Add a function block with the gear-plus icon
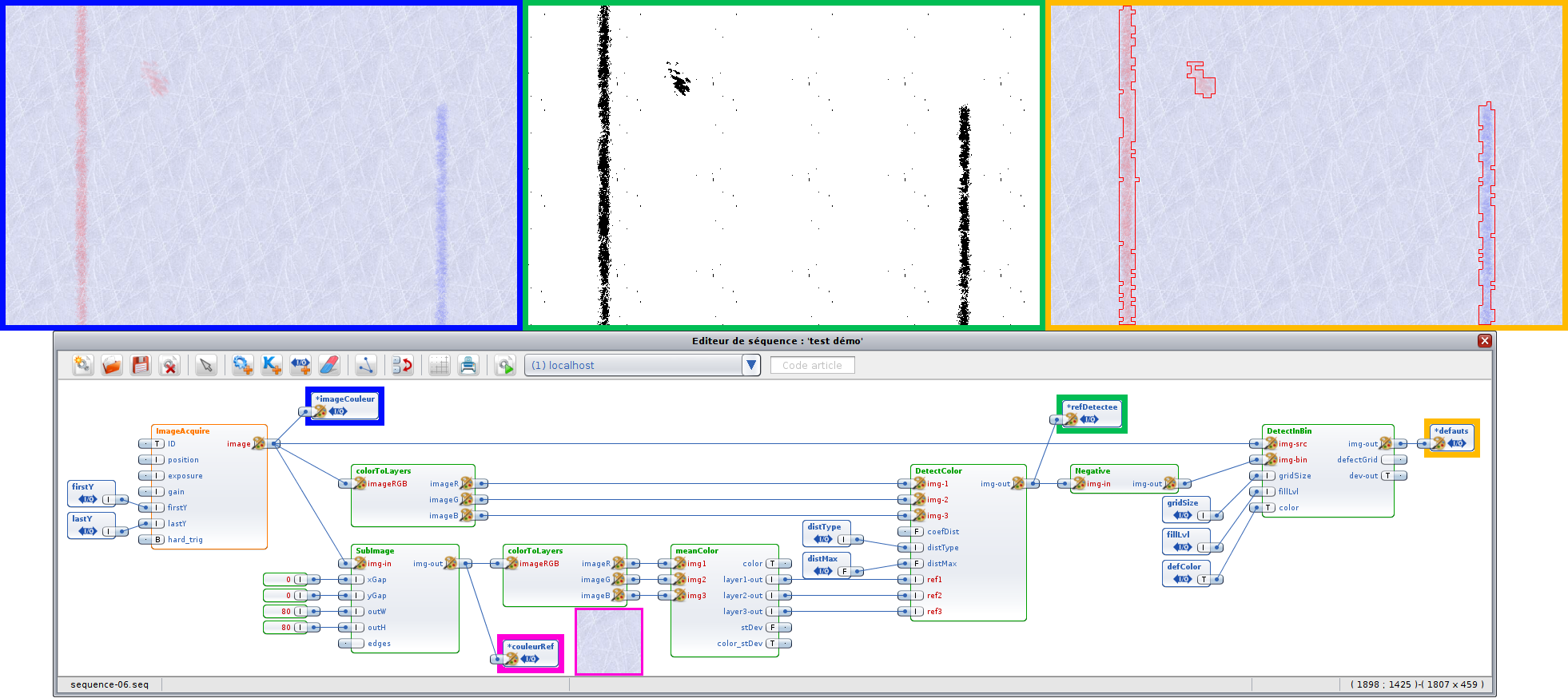 pos(242,365)
